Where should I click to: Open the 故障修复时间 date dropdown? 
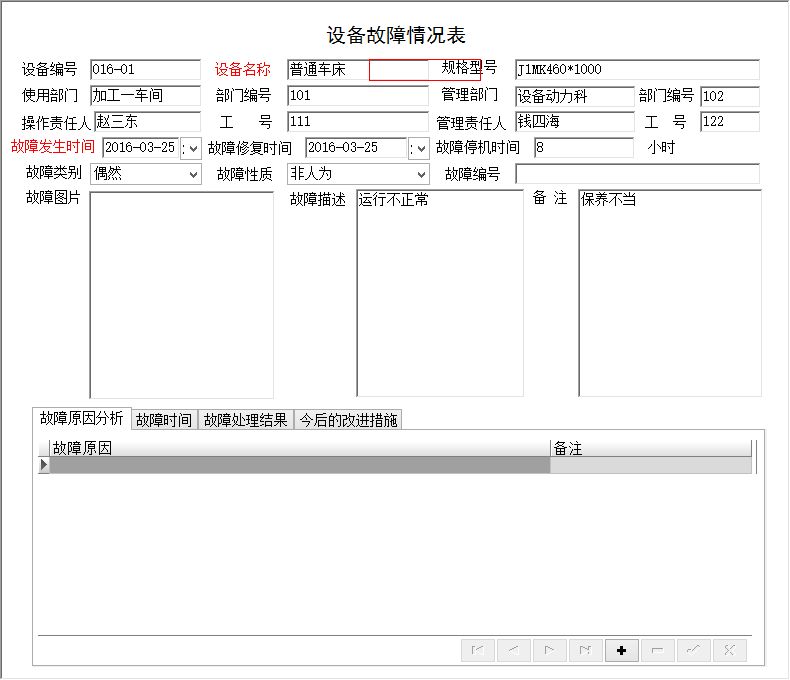420,148
